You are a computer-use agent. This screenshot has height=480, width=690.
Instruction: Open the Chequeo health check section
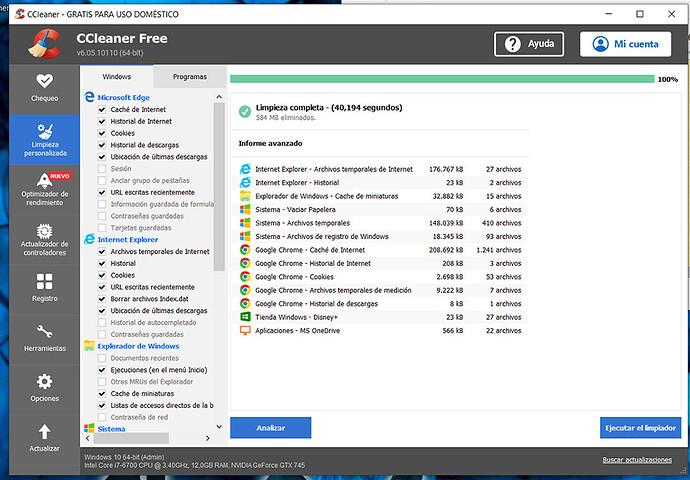pyautogui.click(x=44, y=88)
